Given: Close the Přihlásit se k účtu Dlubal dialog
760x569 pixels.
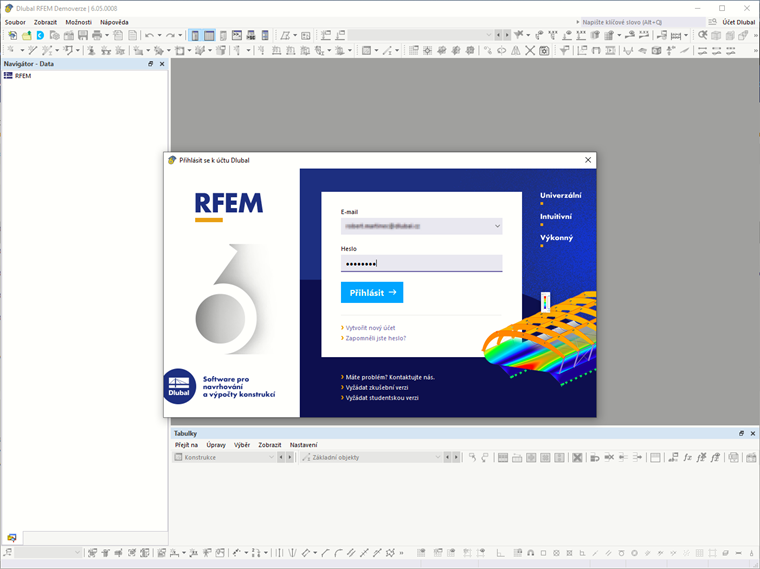Looking at the screenshot, I should (x=588, y=160).
